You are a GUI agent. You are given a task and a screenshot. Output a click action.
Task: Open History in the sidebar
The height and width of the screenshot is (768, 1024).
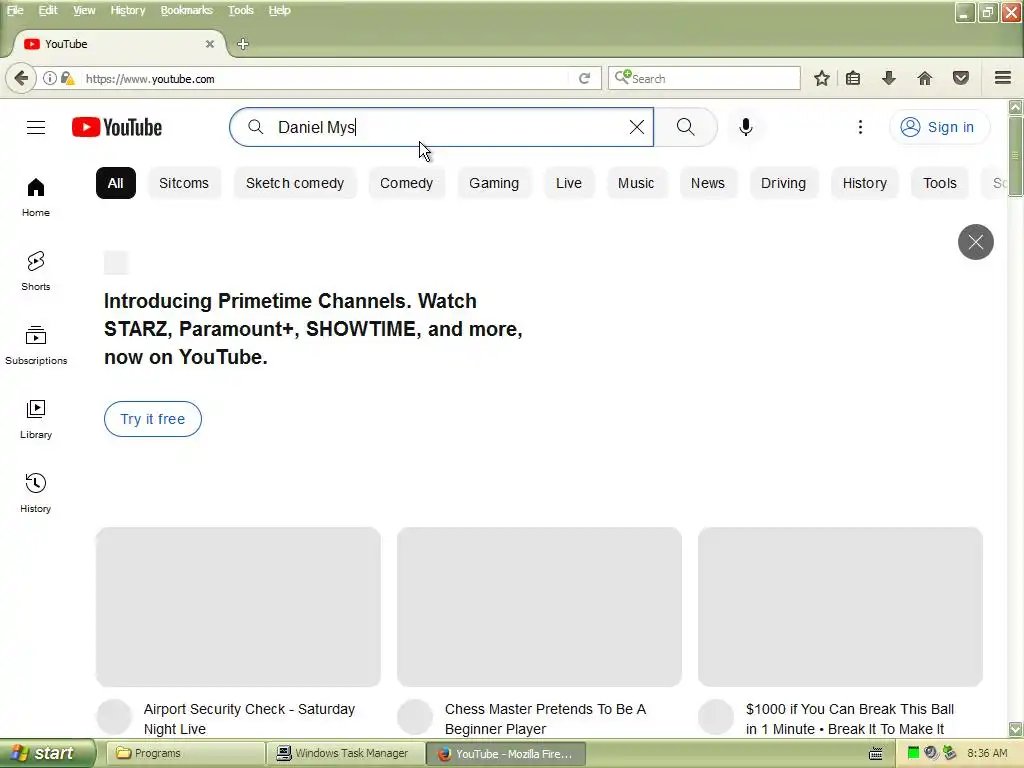click(36, 493)
